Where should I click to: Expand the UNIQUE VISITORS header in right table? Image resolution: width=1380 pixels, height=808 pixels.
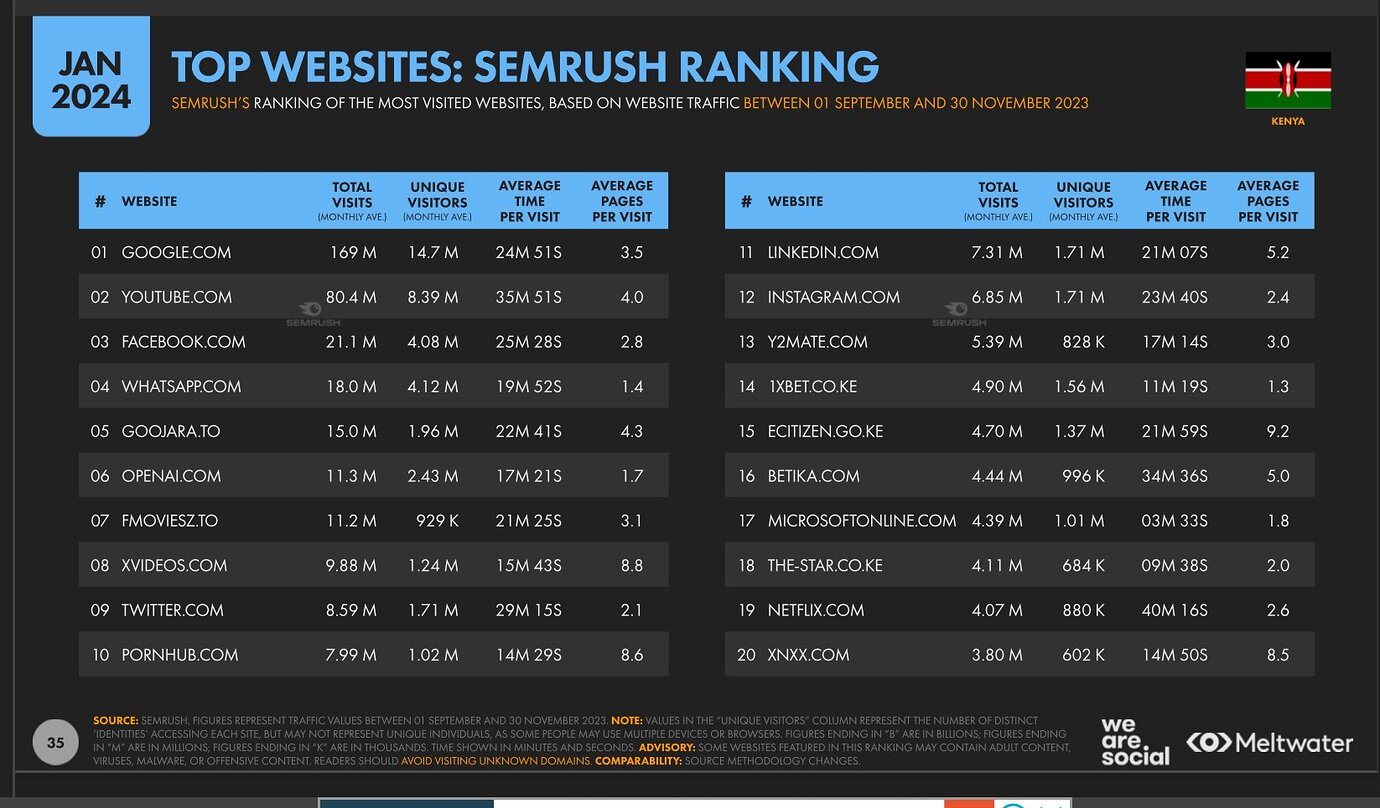(x=1083, y=200)
